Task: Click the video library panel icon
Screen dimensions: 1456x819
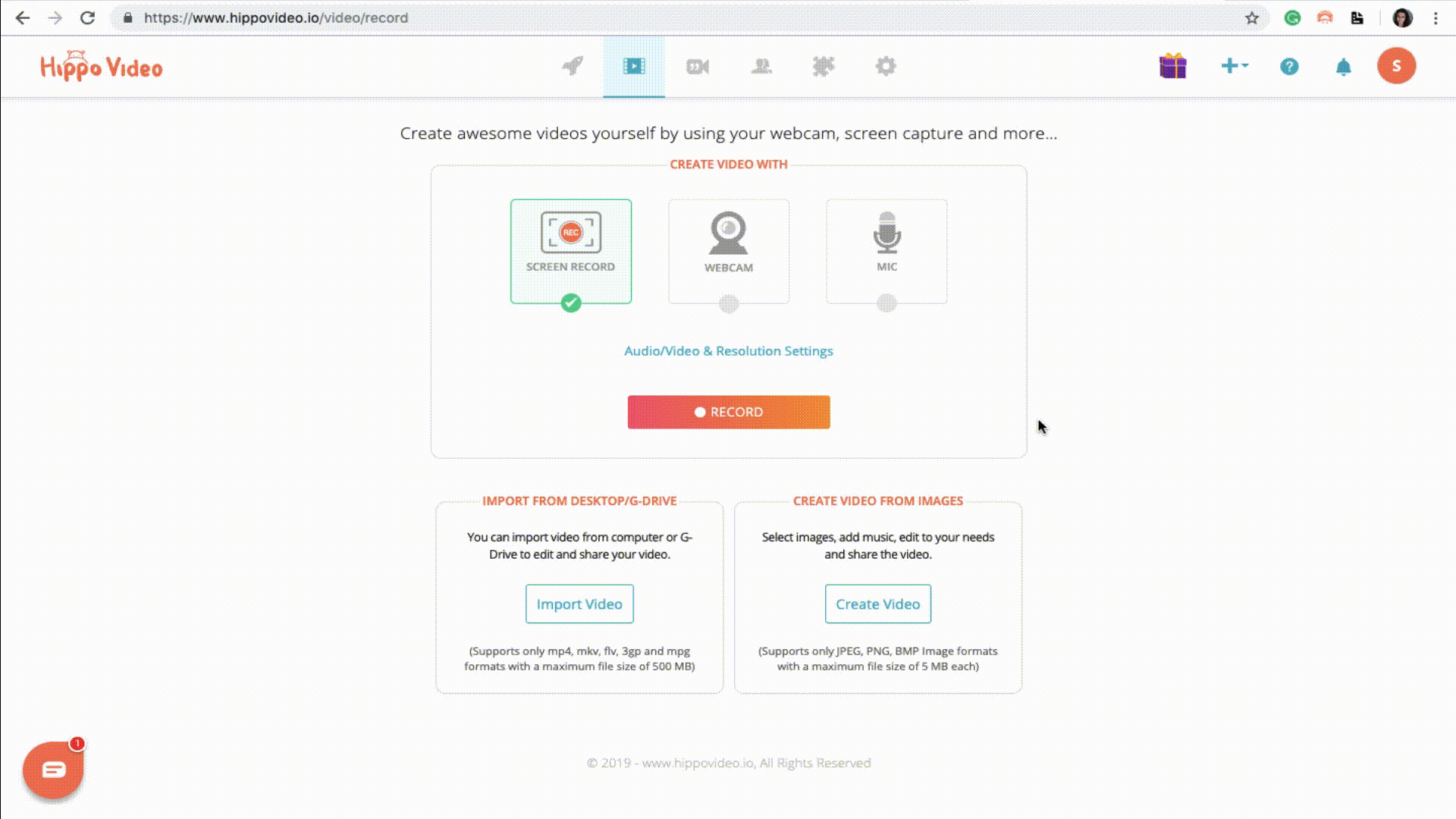Action: [634, 66]
